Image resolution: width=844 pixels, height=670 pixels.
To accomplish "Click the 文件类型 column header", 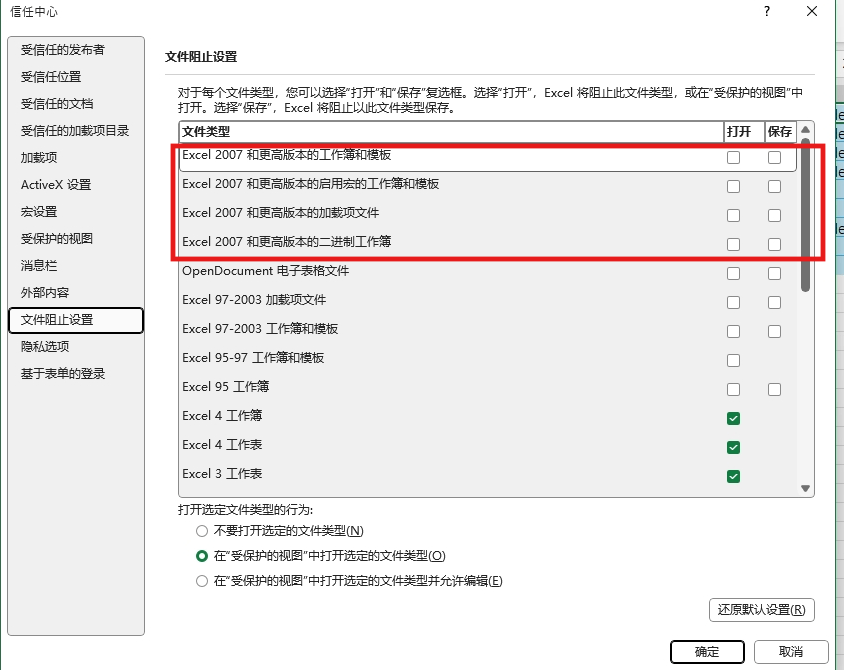I will click(x=451, y=132).
